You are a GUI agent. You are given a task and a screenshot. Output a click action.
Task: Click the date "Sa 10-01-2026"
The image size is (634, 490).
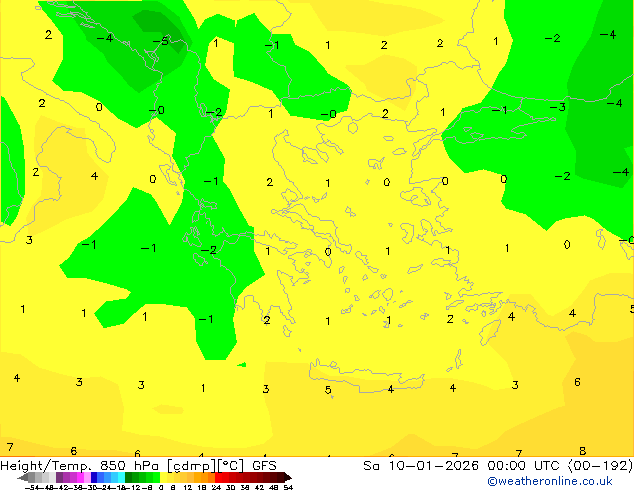click(x=421, y=466)
